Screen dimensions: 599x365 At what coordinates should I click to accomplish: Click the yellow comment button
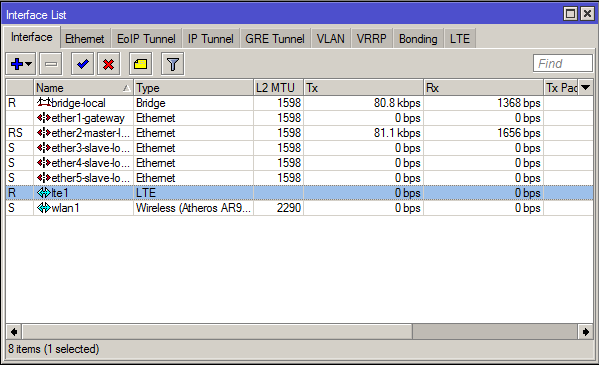[140, 64]
